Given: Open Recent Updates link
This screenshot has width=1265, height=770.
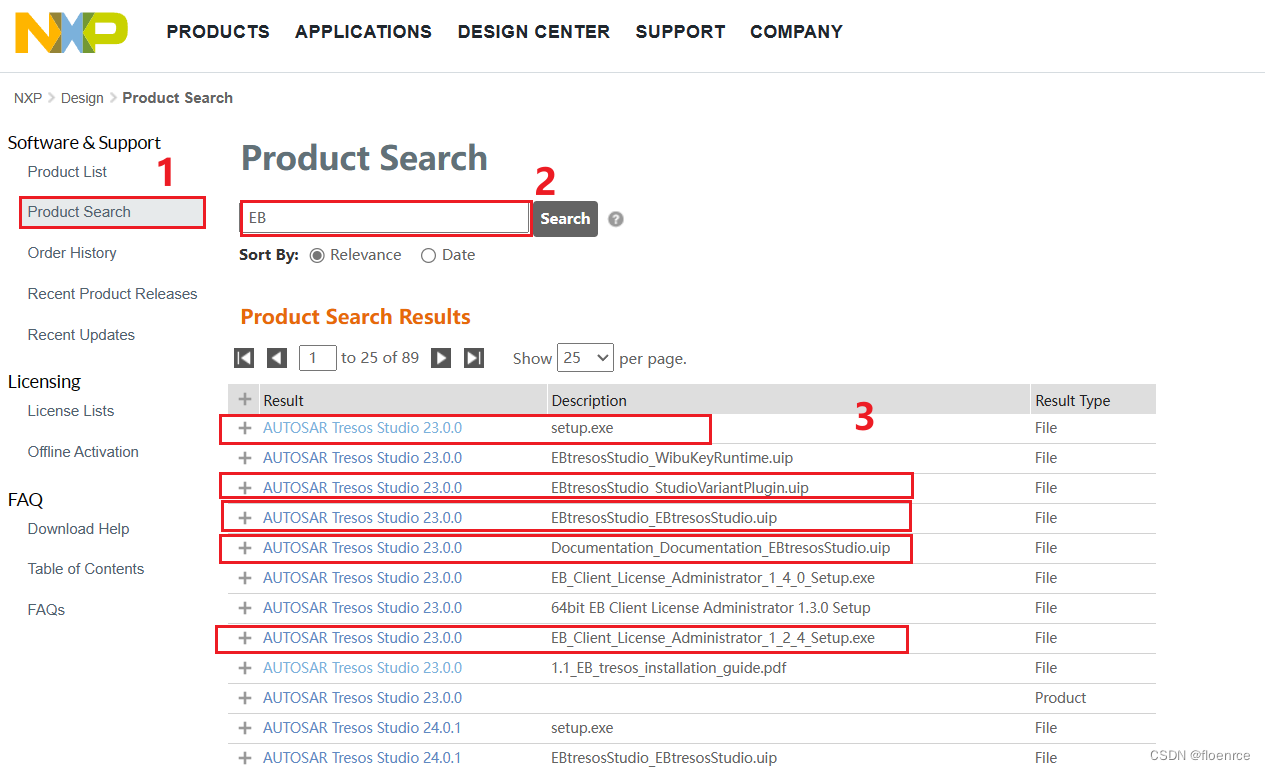Looking at the screenshot, I should (81, 335).
